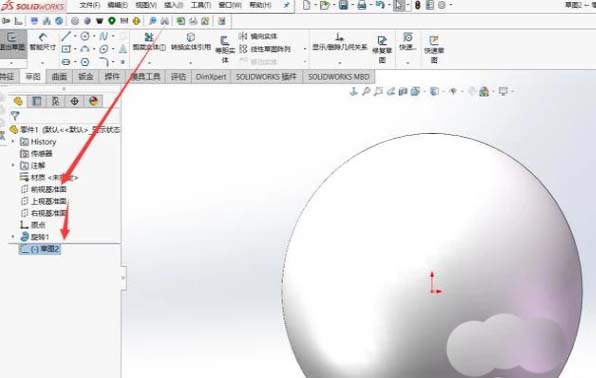
Task: Select the Arc sketch tool
Action: coord(85,49)
